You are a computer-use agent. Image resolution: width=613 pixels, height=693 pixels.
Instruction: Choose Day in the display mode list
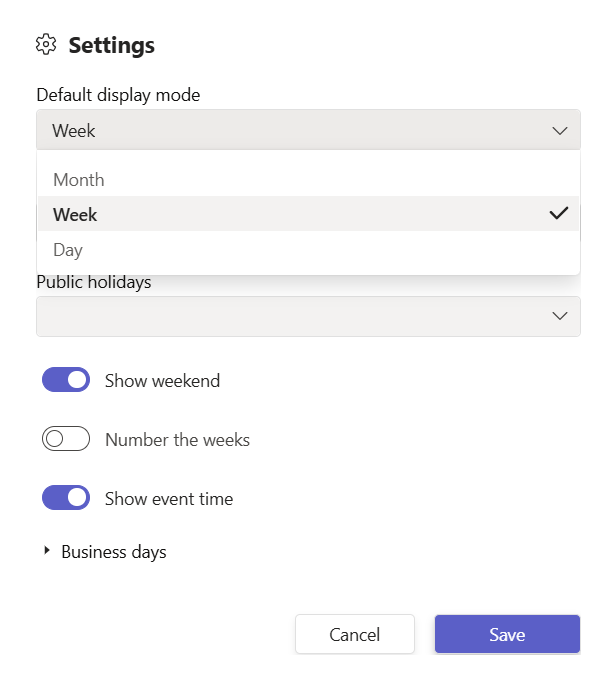click(x=68, y=250)
